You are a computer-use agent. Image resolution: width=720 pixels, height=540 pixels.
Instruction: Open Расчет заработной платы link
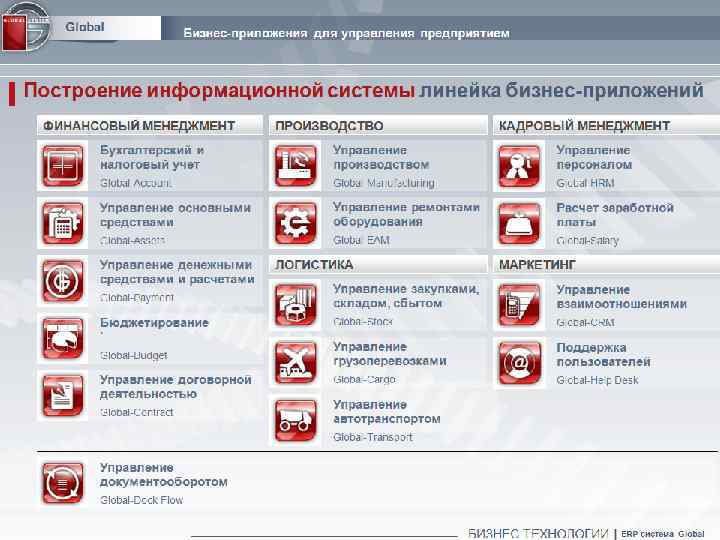click(x=615, y=215)
